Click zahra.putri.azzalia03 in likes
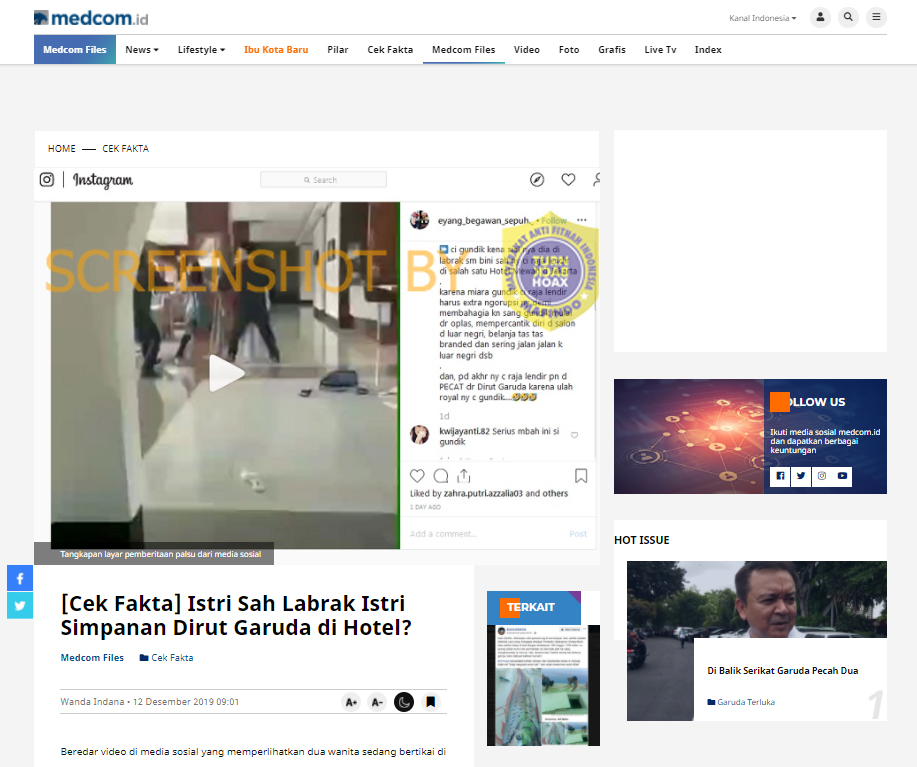This screenshot has width=917, height=767. click(483, 493)
